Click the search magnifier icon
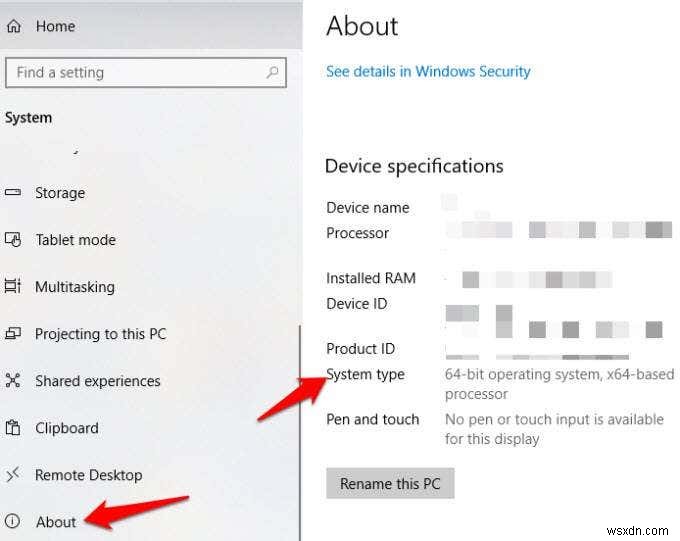Viewport: 680px width, 541px height. tap(272, 72)
